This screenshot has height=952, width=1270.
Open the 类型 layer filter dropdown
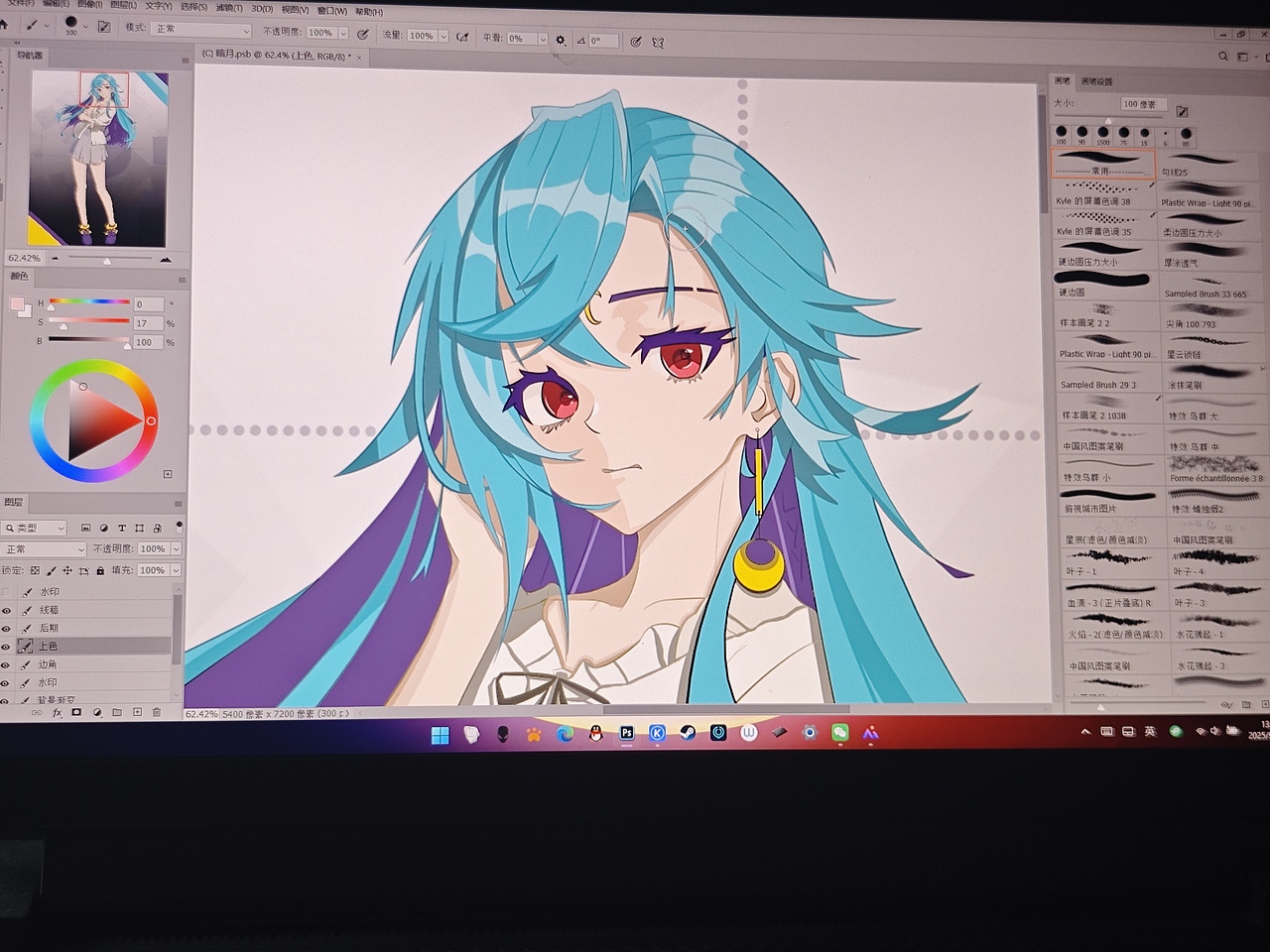pos(34,528)
